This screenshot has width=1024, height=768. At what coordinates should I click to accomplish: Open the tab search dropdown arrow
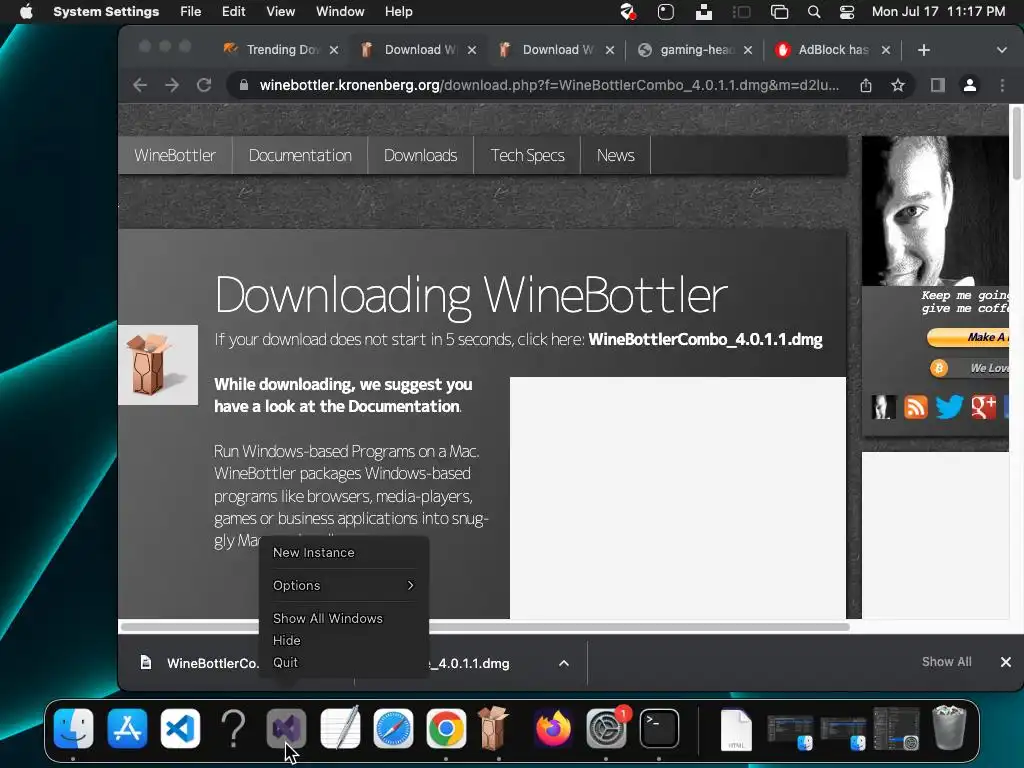tap(1002, 50)
